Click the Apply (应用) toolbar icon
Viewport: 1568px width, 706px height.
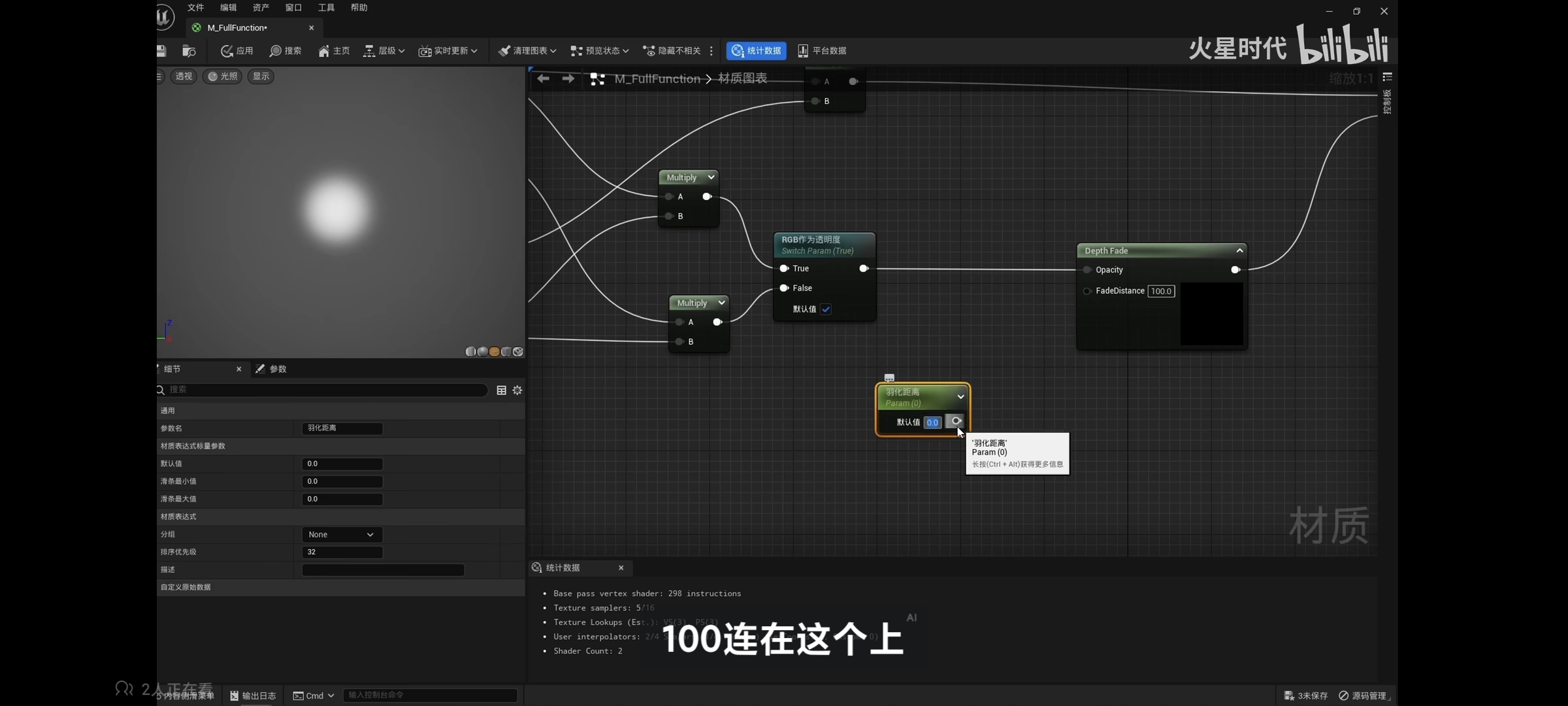(x=227, y=51)
